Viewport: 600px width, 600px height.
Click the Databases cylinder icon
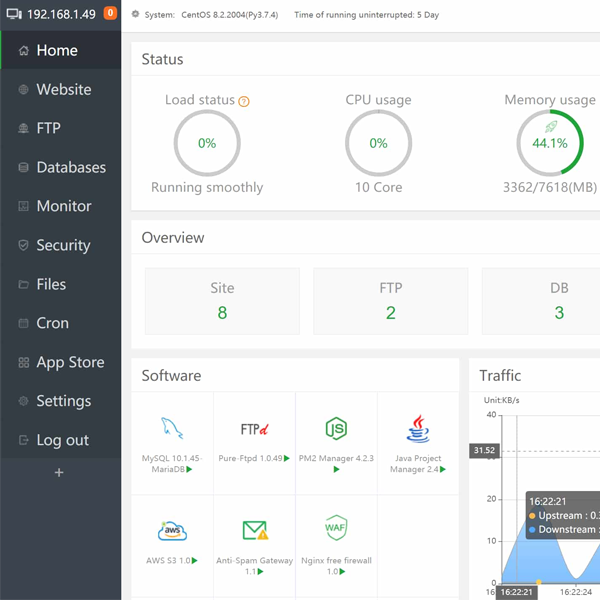[23, 167]
